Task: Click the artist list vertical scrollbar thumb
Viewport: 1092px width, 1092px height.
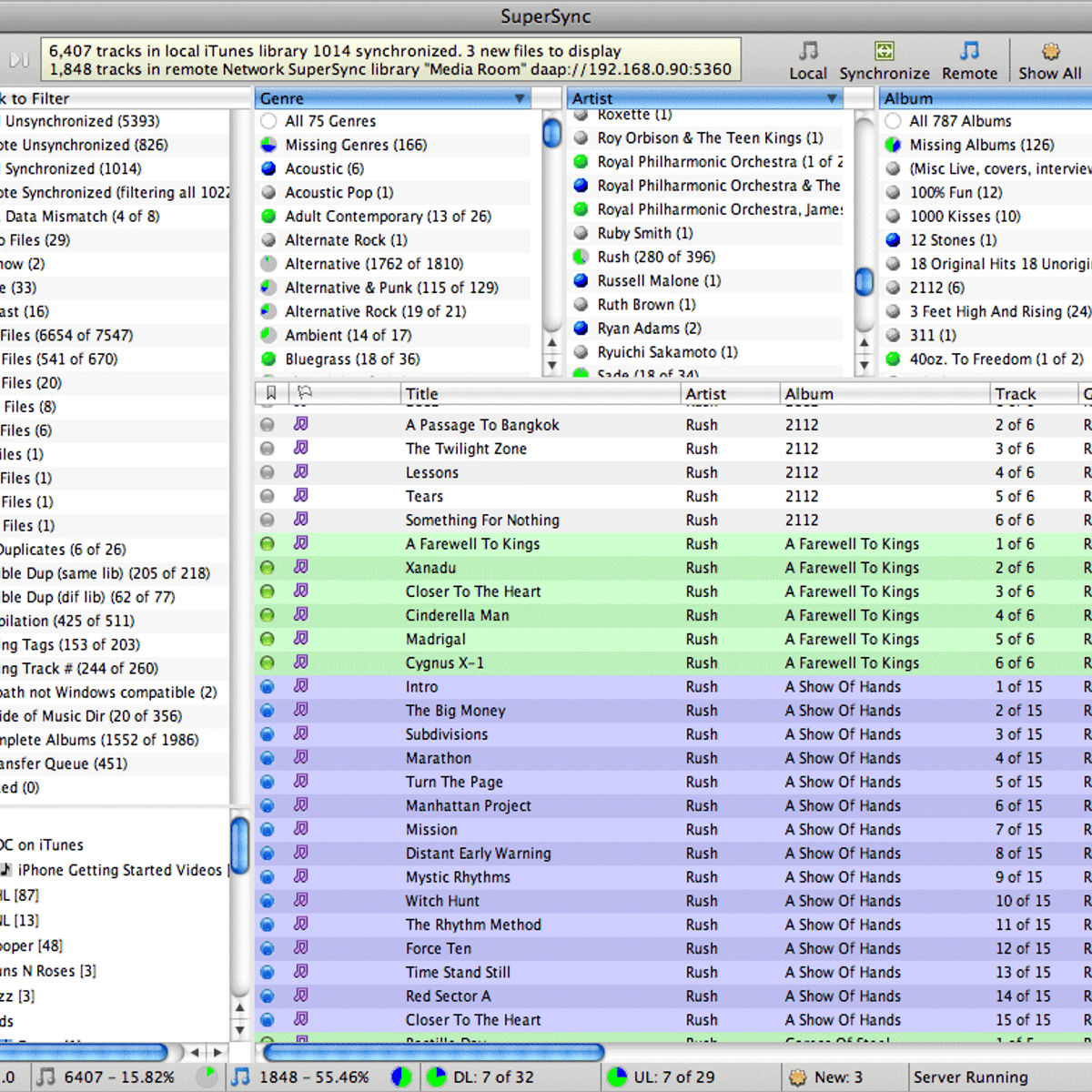Action: pyautogui.click(x=864, y=283)
